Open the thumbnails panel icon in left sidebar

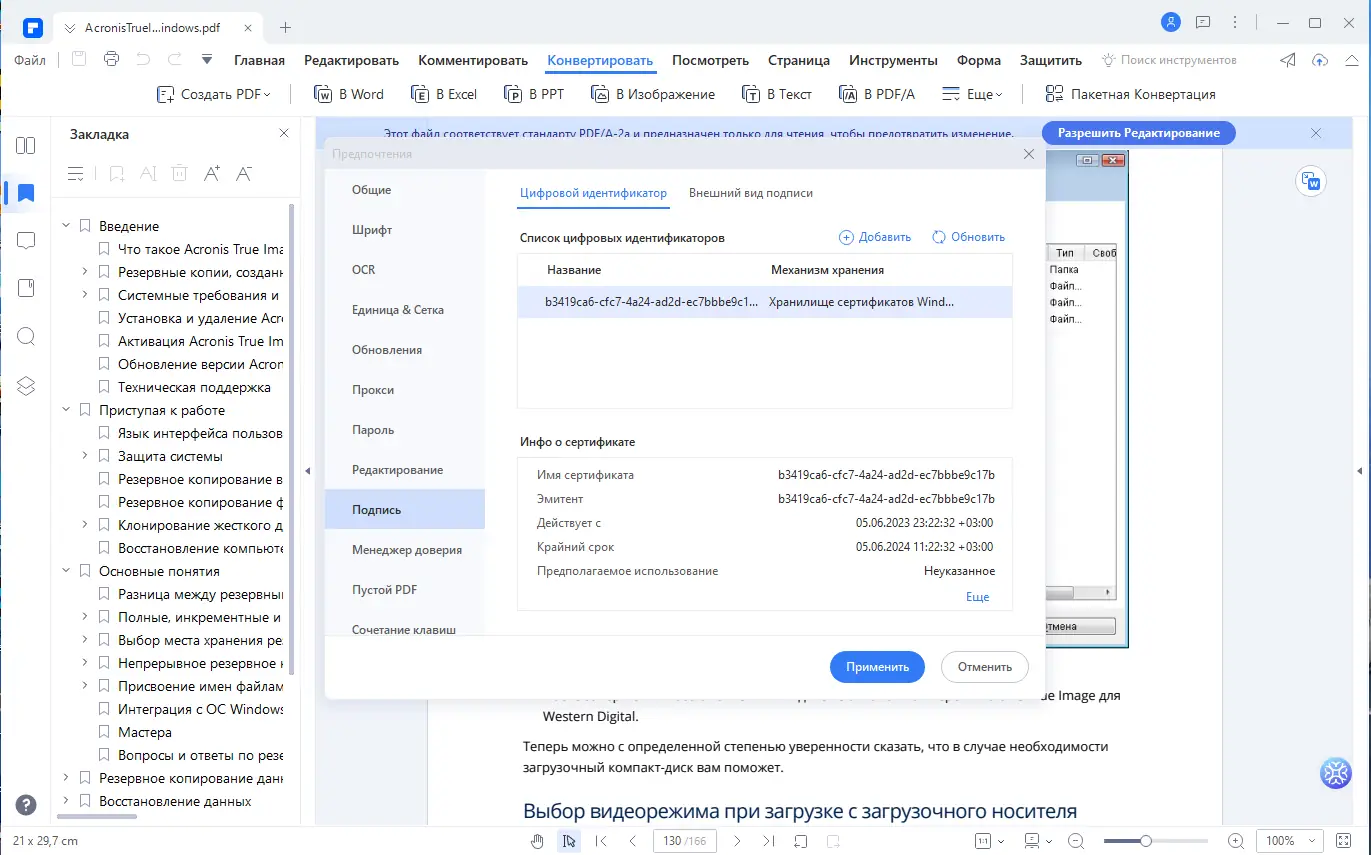tap(26, 145)
